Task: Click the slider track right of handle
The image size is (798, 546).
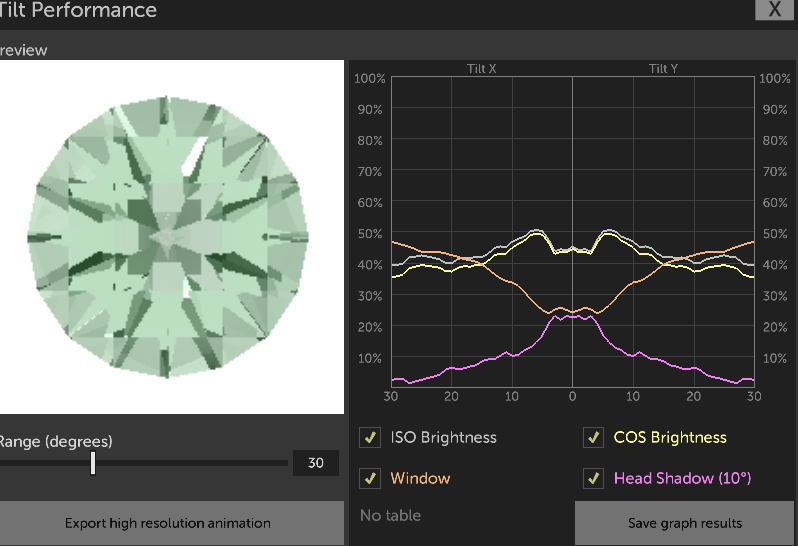Action: [190, 463]
